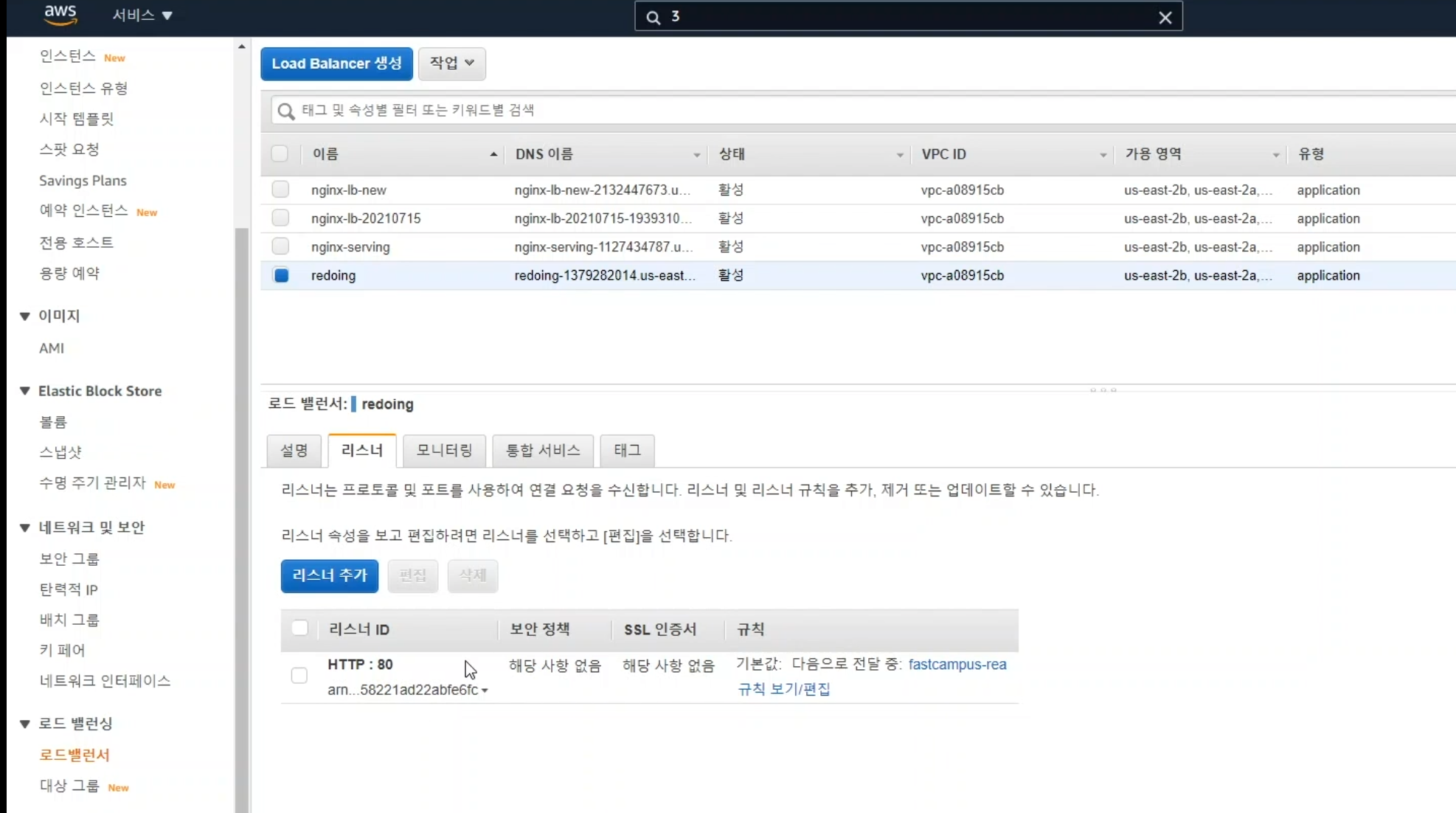Uncheck the redoing load balancer checkbox

coord(280,275)
